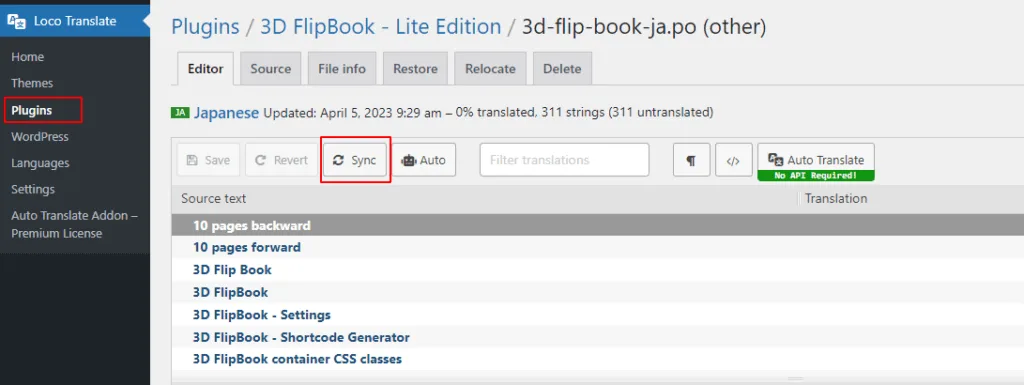Click the Sync button
The width and height of the screenshot is (1024, 385).
pos(355,160)
